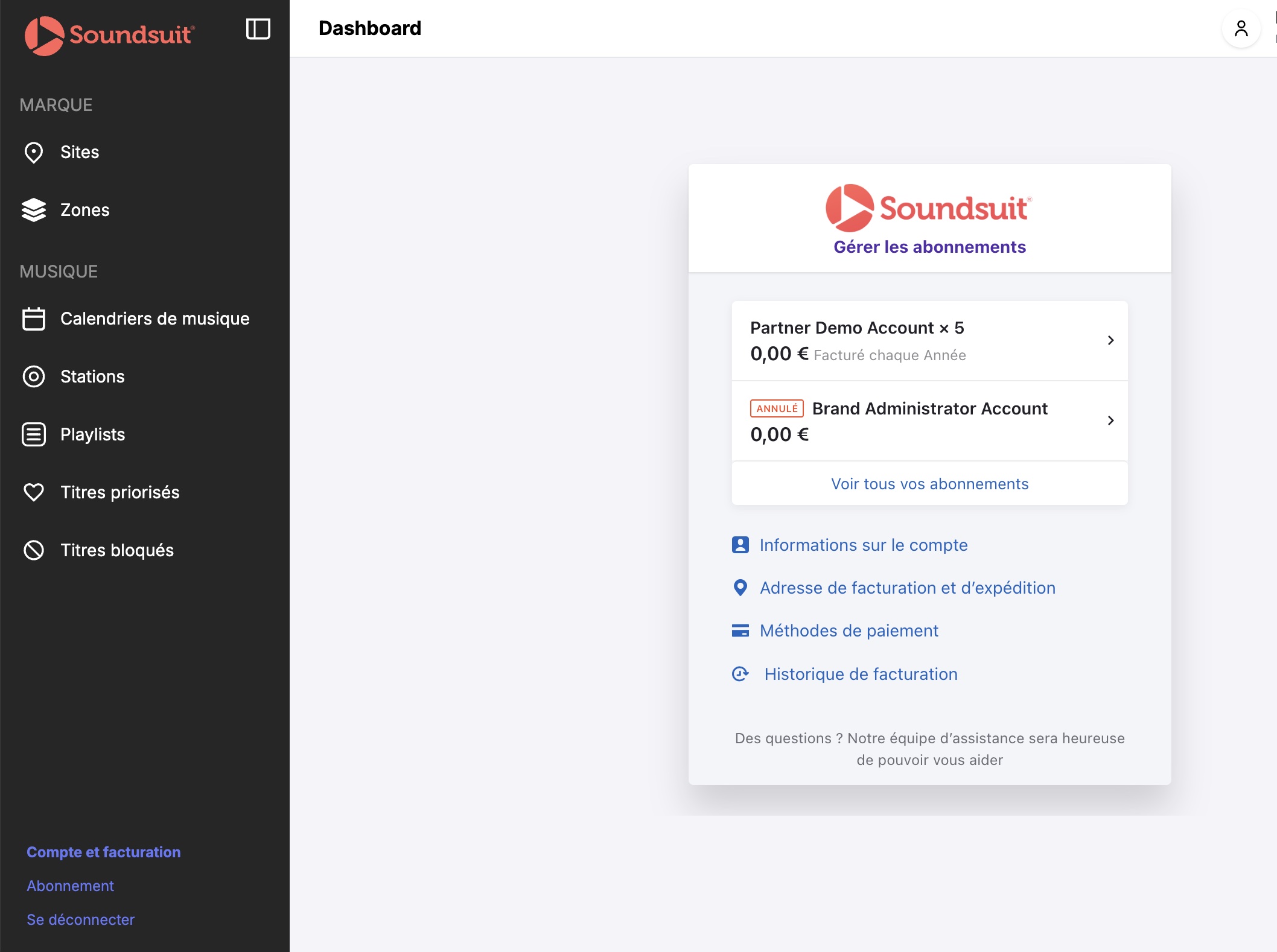Click the Dashboard page title
This screenshot has width=1277, height=952.
point(370,28)
